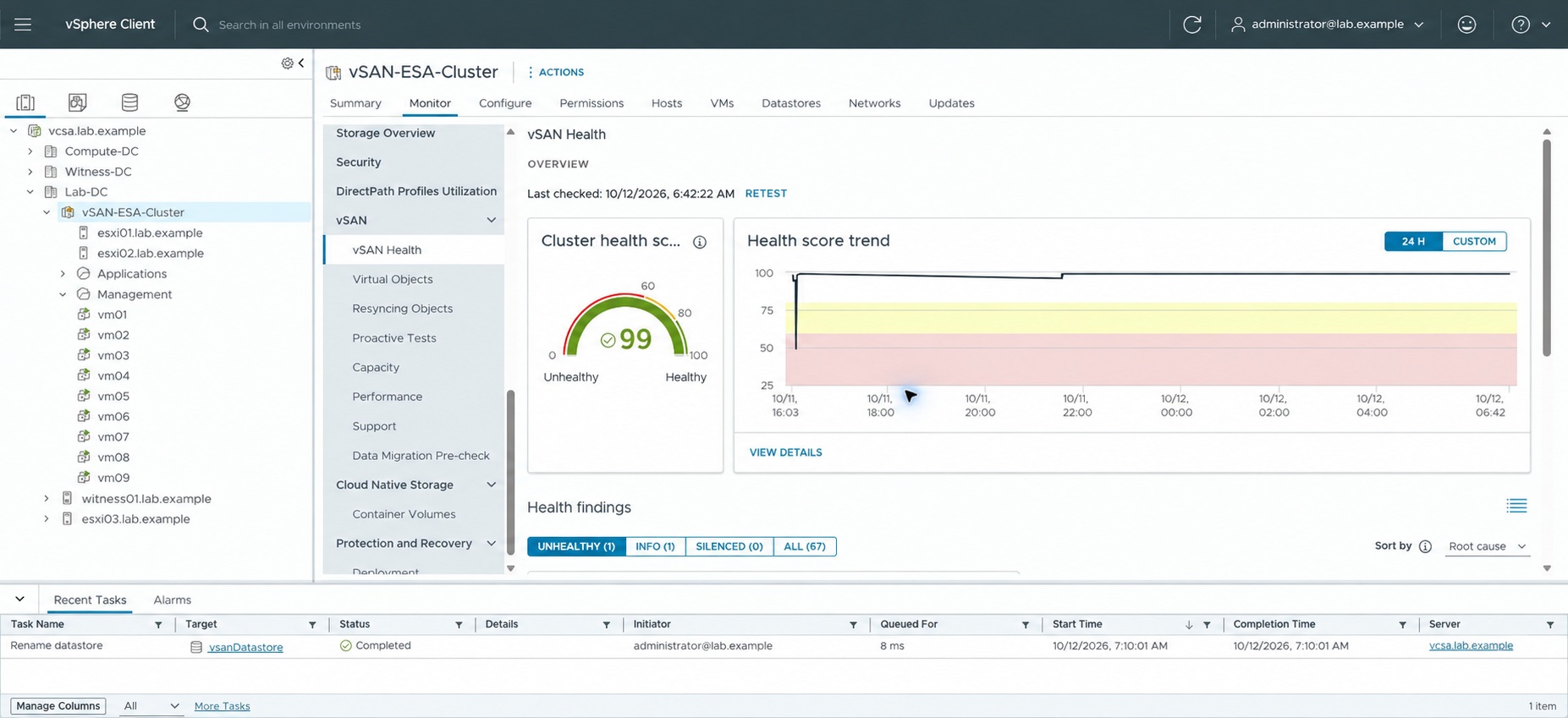
Task: Expand the Compute-DC datacenter node
Action: (30, 151)
